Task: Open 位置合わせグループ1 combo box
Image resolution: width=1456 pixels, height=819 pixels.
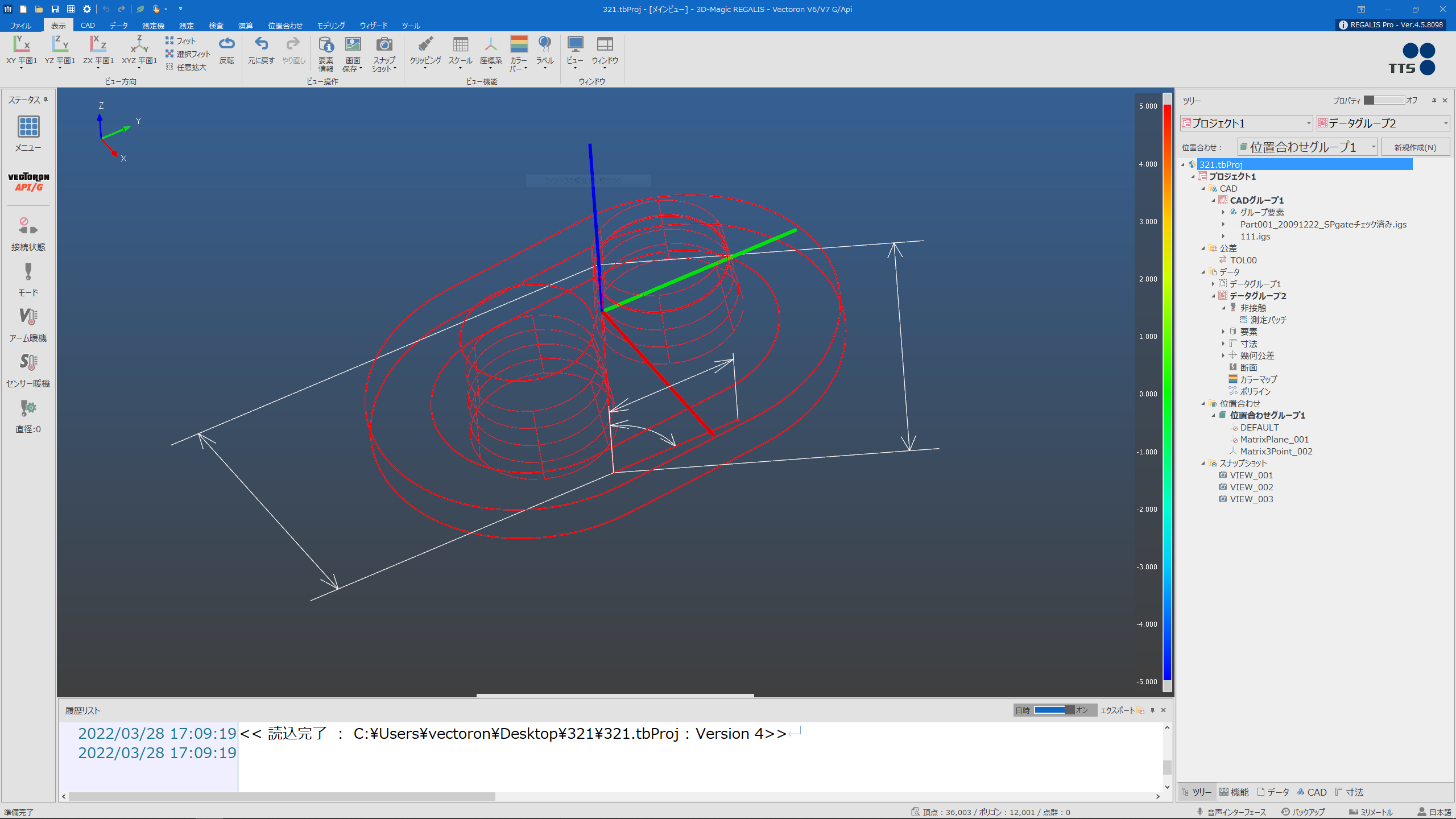Action: [x=1308, y=147]
